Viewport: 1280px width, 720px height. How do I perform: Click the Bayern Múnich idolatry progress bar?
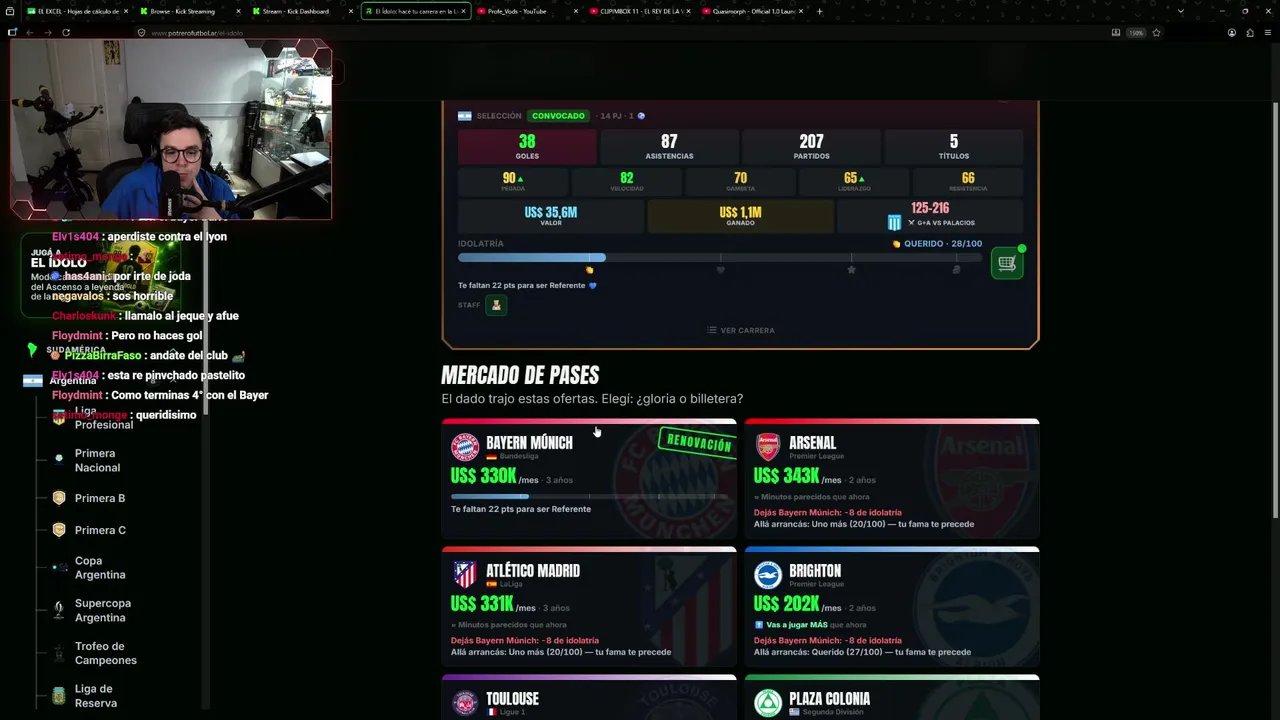click(589, 496)
